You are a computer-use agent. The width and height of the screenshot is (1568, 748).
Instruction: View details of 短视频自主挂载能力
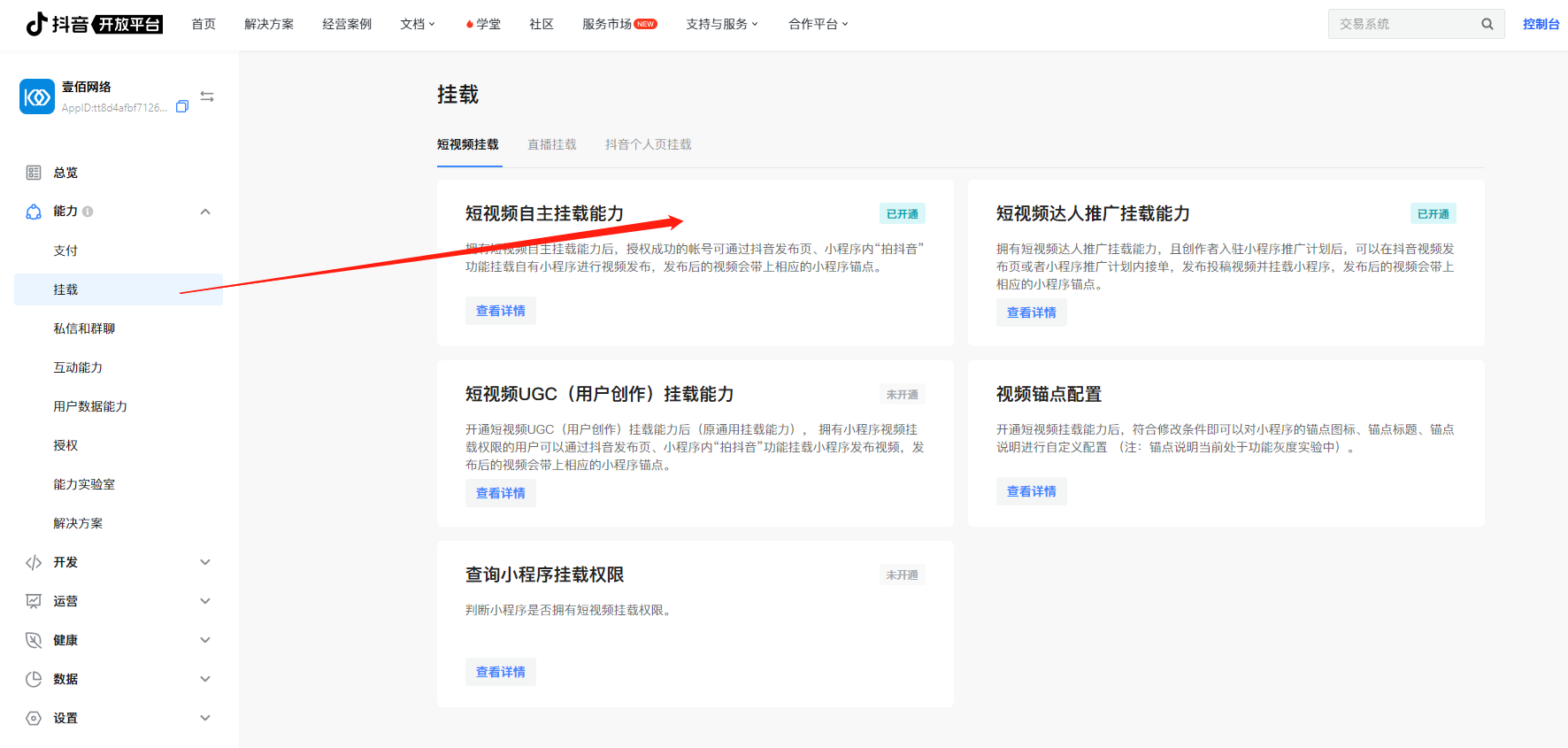tap(501, 311)
